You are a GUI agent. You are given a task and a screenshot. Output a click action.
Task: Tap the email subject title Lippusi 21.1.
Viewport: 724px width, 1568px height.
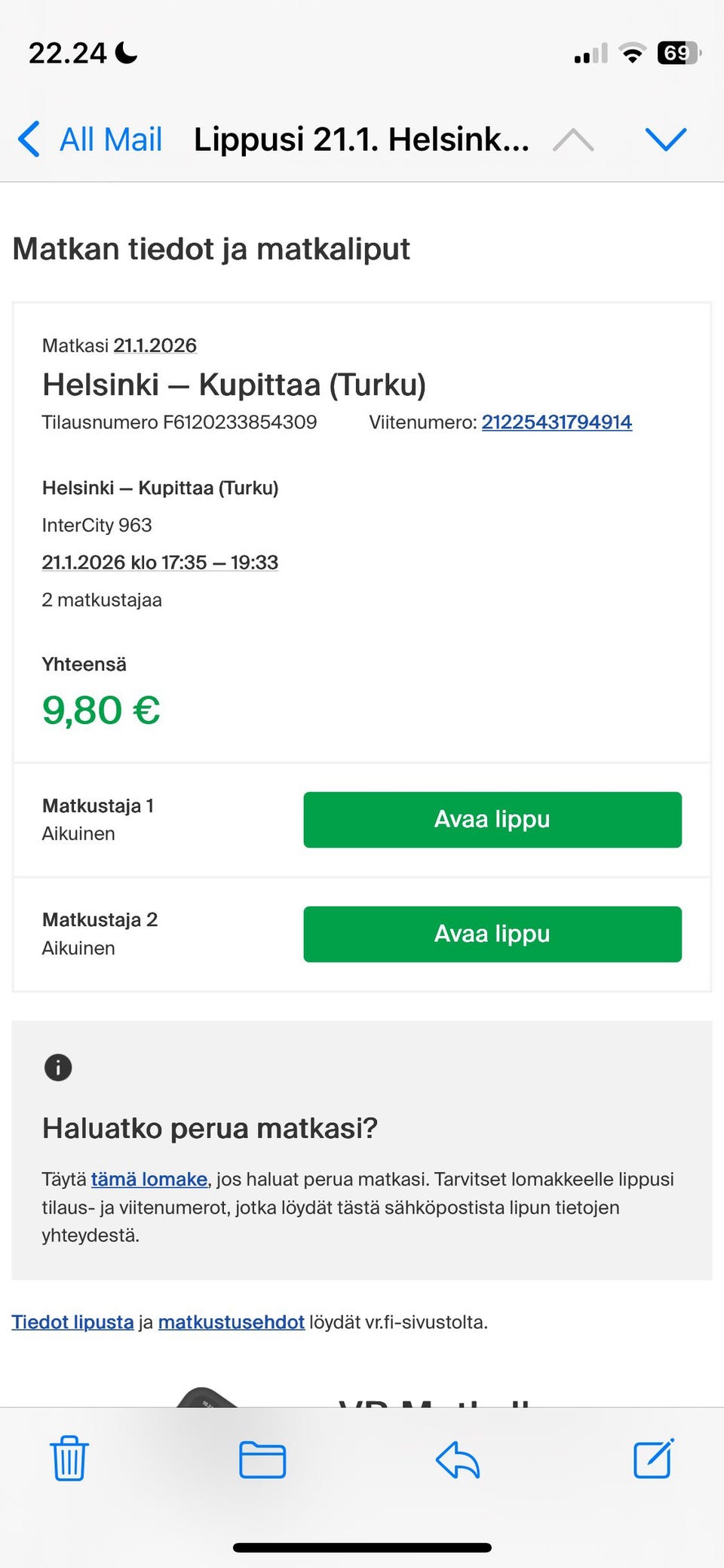click(x=361, y=140)
